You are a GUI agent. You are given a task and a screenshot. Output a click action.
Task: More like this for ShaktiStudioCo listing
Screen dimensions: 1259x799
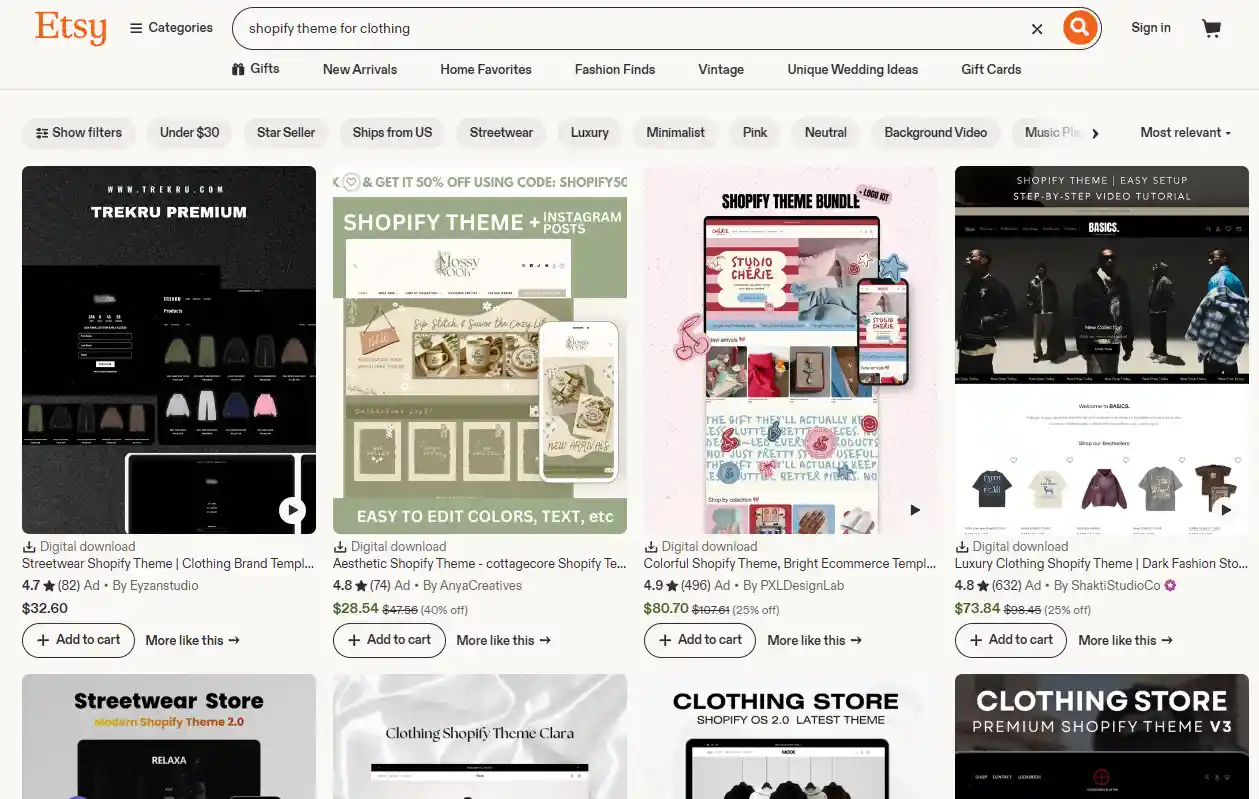[1126, 640]
